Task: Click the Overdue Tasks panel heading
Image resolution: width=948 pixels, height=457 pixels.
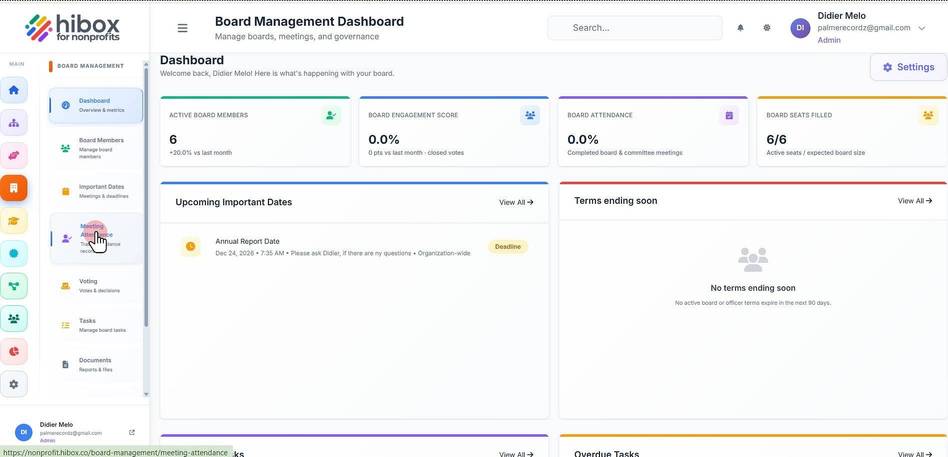Action: (606, 454)
